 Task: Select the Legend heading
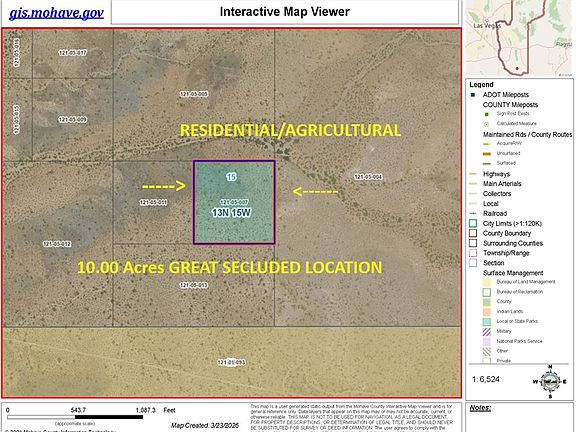tap(481, 84)
